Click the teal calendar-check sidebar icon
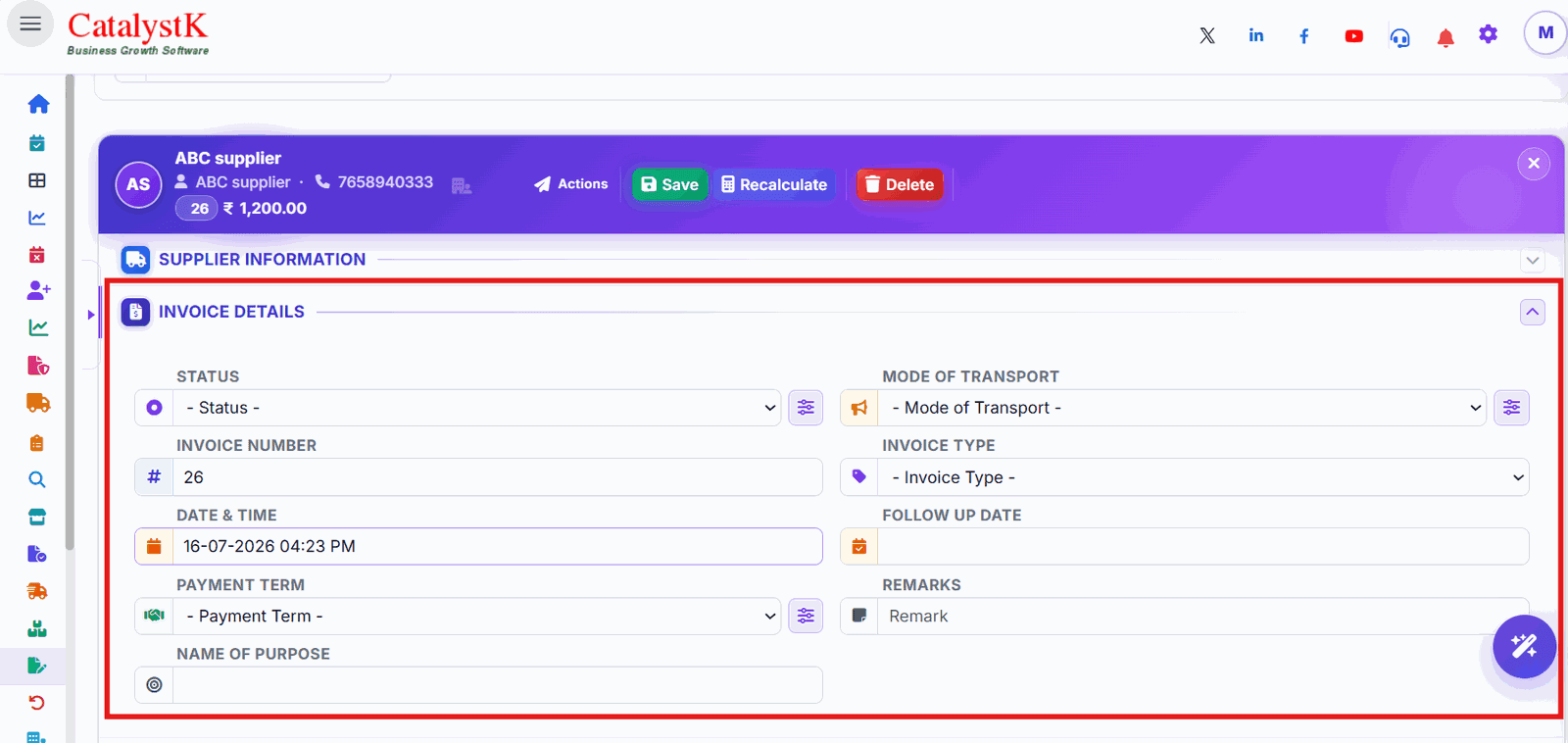This screenshot has height=743, width=1568. (x=37, y=143)
